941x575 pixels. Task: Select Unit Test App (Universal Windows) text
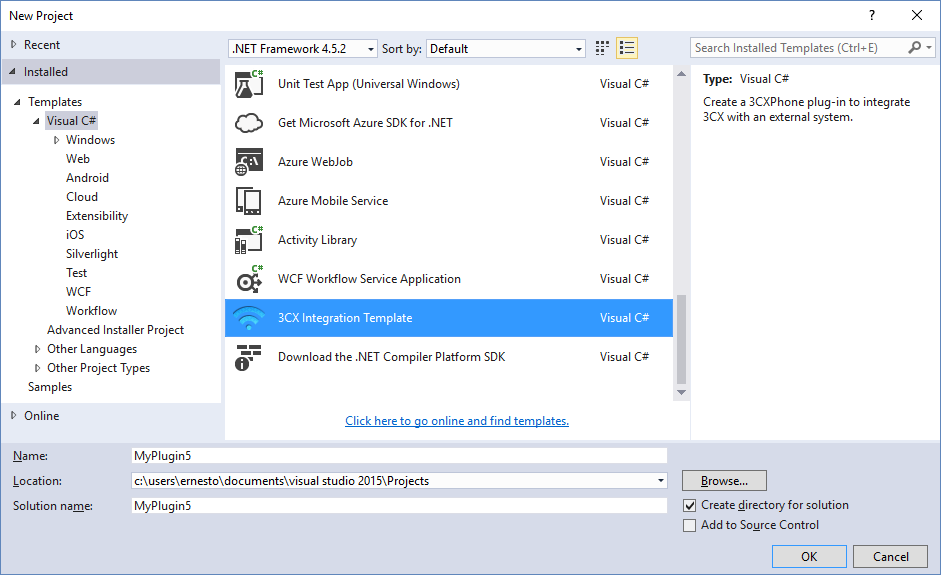click(x=368, y=84)
